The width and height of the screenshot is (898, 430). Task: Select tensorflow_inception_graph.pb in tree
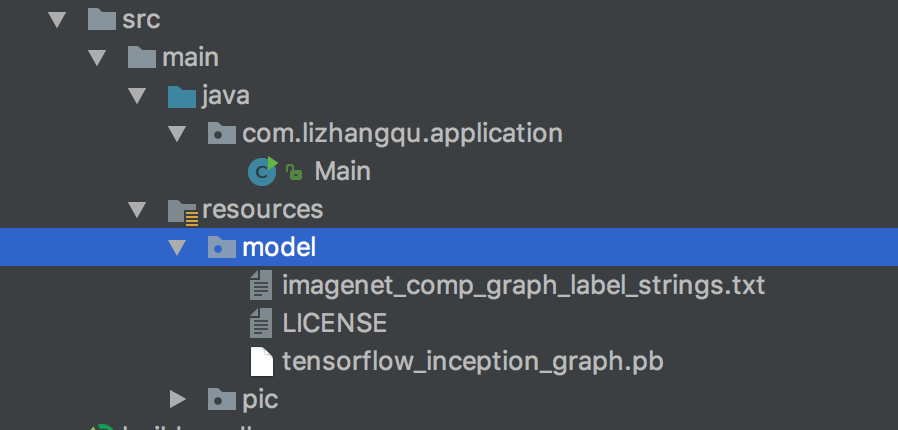pyautogui.click(x=473, y=361)
